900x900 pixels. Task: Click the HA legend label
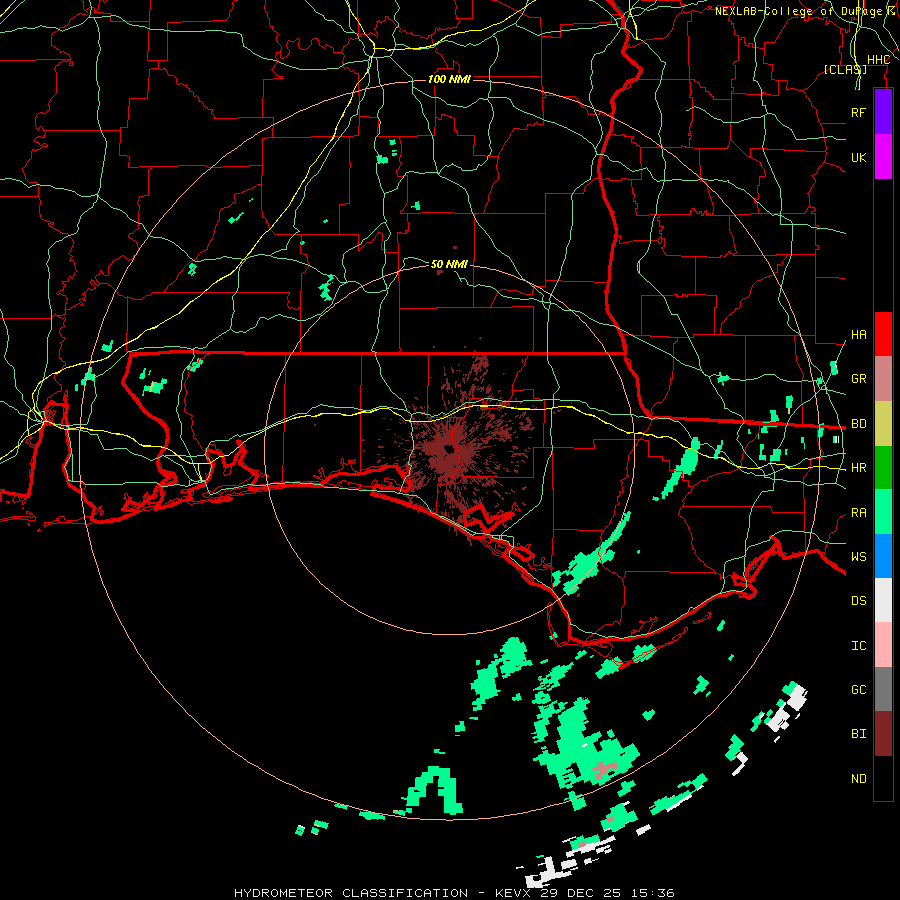(x=858, y=334)
